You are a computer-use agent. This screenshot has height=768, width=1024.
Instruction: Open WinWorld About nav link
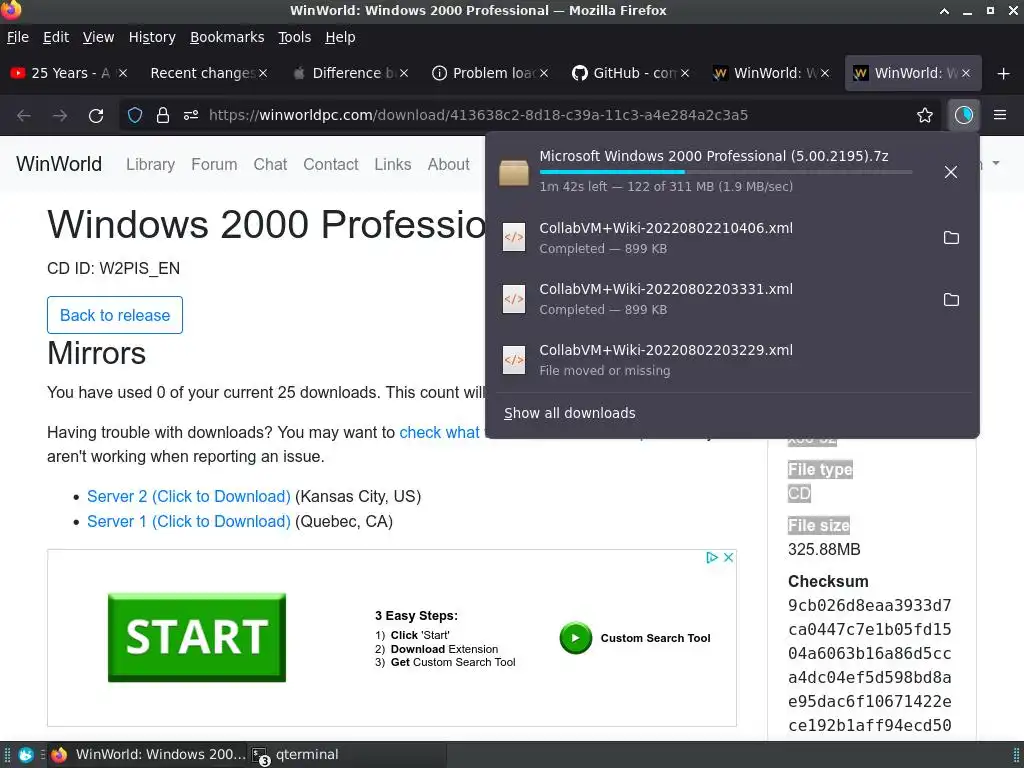[x=448, y=164]
